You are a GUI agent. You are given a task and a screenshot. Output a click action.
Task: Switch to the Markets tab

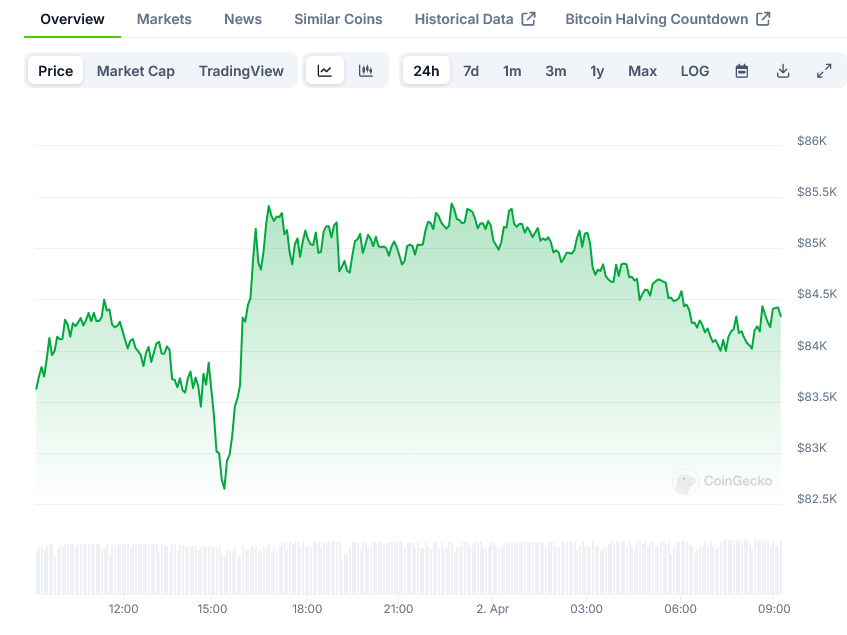(164, 19)
